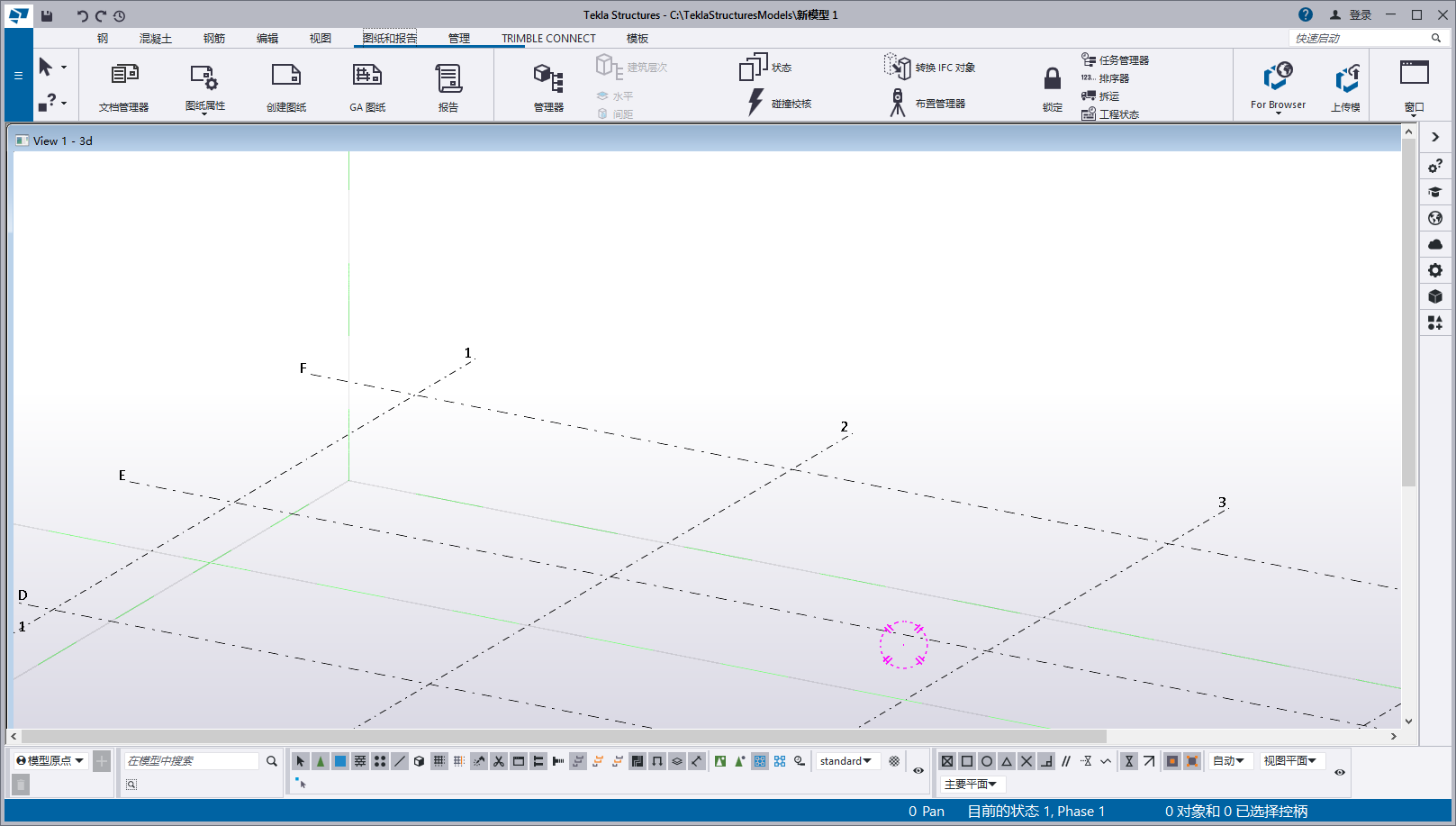Click the 转换 IFC 对象 icon
This screenshot has width=1456, height=826.
point(931,67)
